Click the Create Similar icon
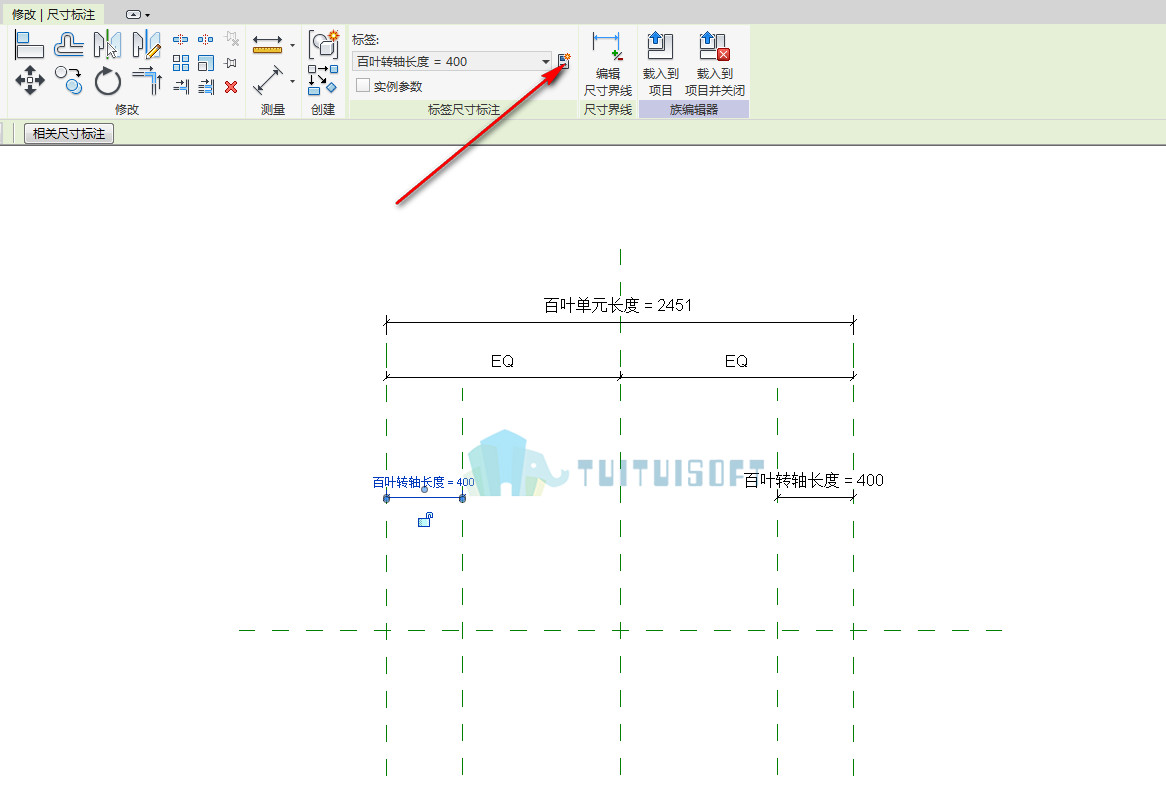This screenshot has width=1166, height=785. (x=323, y=80)
